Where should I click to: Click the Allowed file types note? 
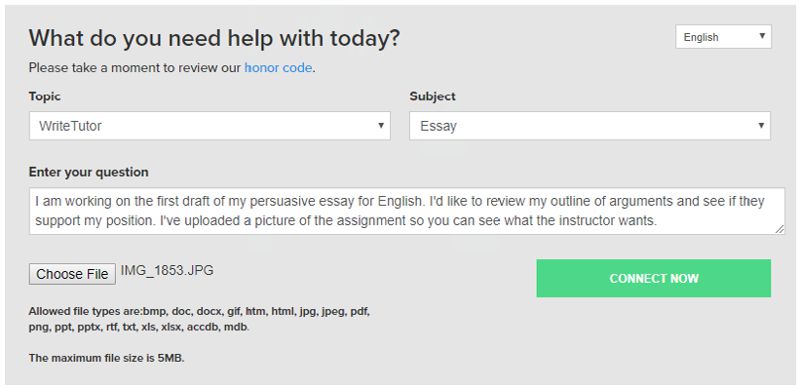(x=199, y=319)
